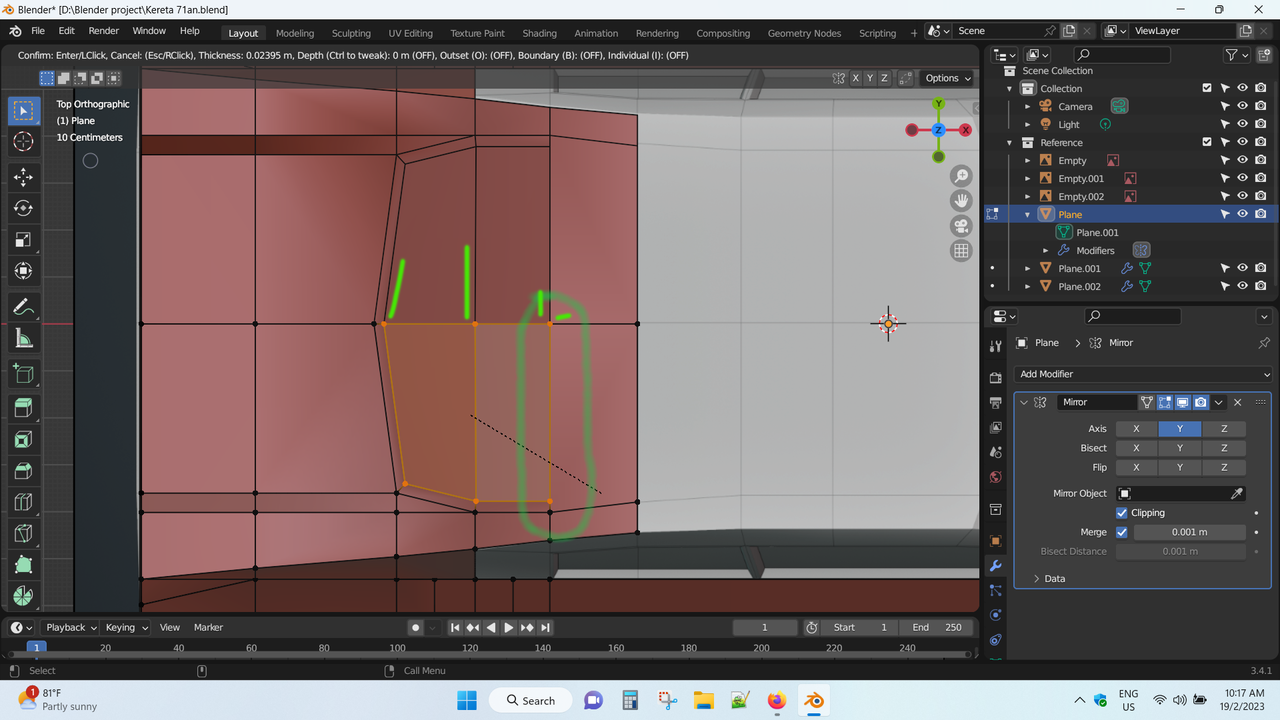Open the Add Modifier dropdown
Viewport: 1280px width, 720px height.
(x=1142, y=374)
